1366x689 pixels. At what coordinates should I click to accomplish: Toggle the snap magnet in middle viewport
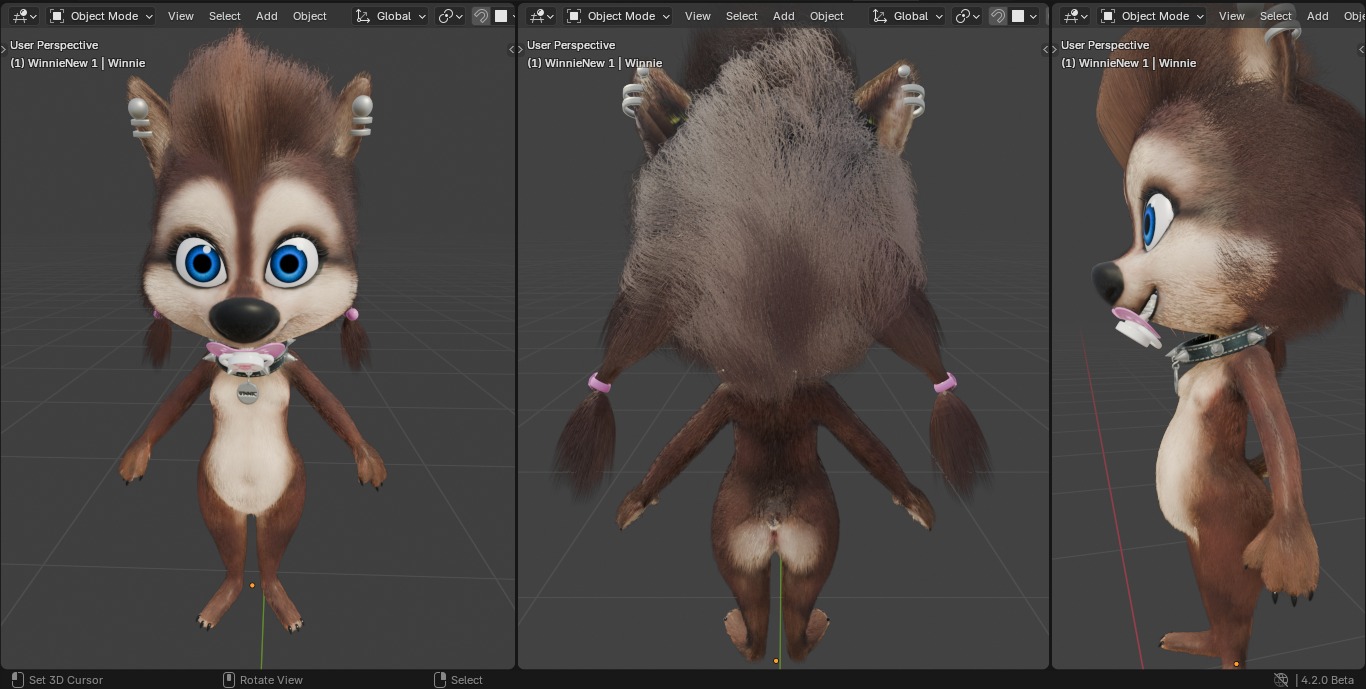[998, 16]
